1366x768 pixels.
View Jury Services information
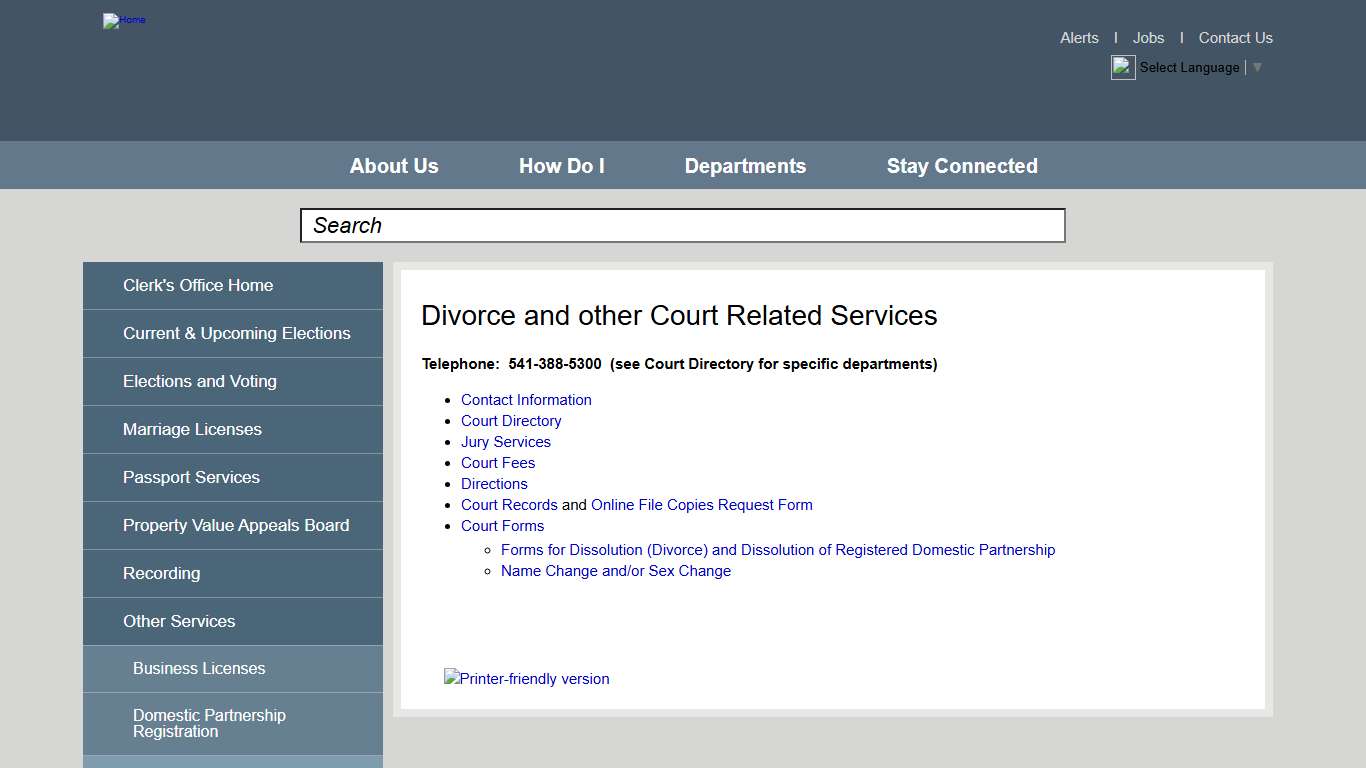click(x=506, y=441)
